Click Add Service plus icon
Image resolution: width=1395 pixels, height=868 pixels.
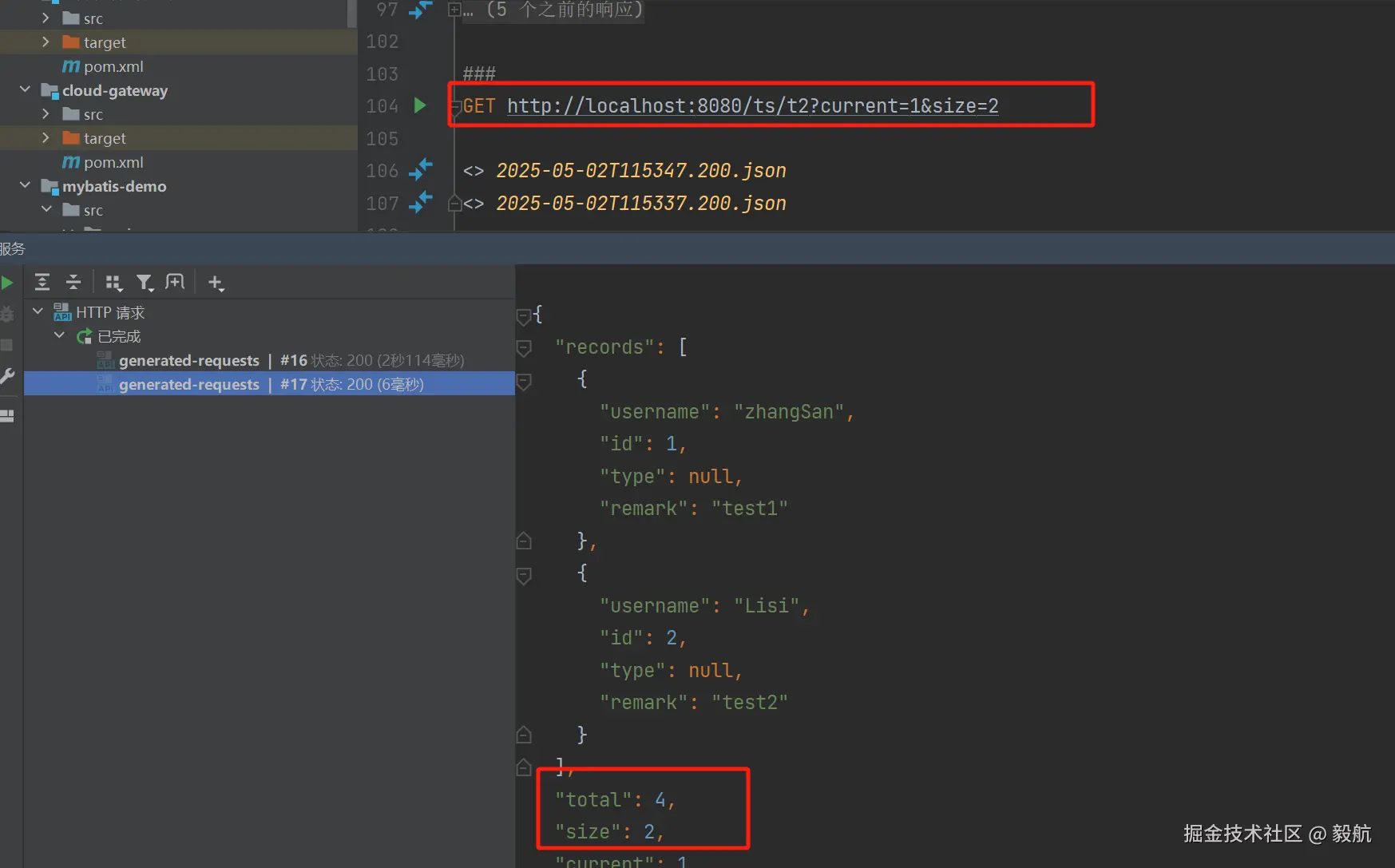pos(216,283)
